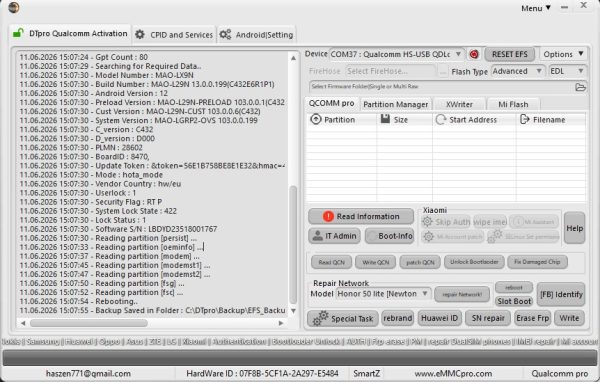Click the application logo in the title bar
The width and height of the screenshot is (600, 382).
(14, 7)
